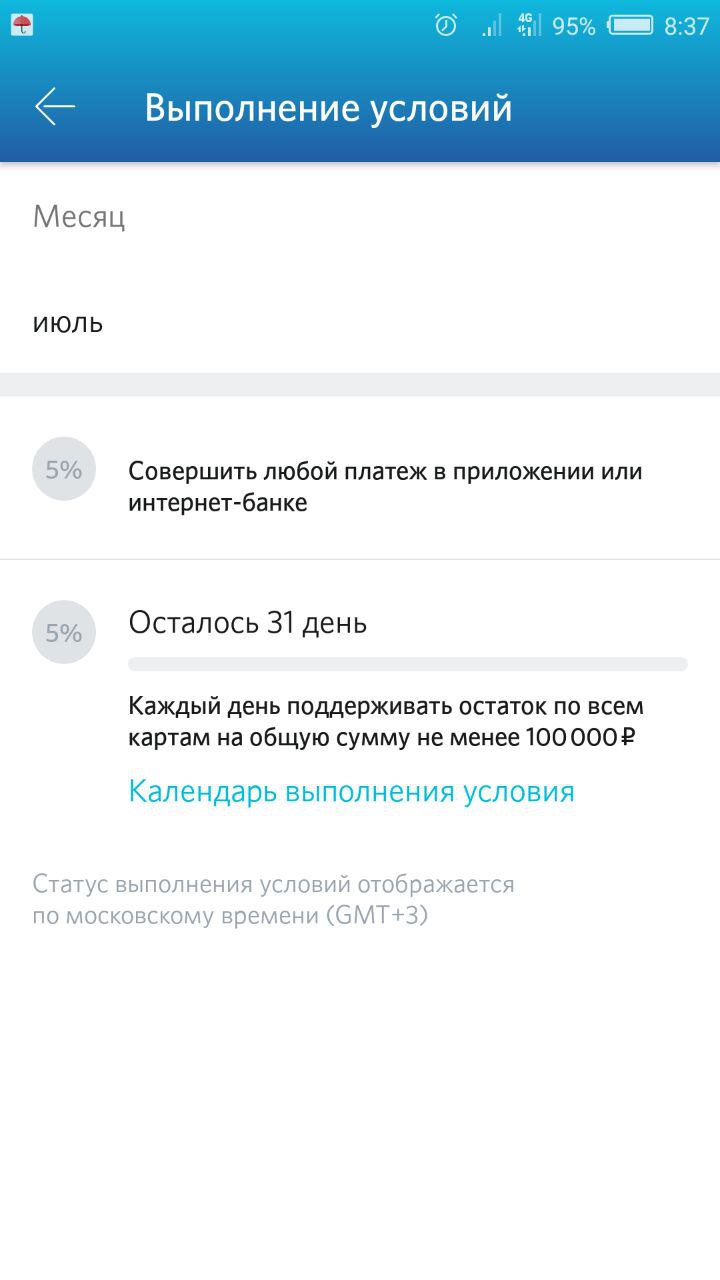The width and height of the screenshot is (720, 1280).
Task: Tap the red umbrella notification icon
Action: [22, 26]
